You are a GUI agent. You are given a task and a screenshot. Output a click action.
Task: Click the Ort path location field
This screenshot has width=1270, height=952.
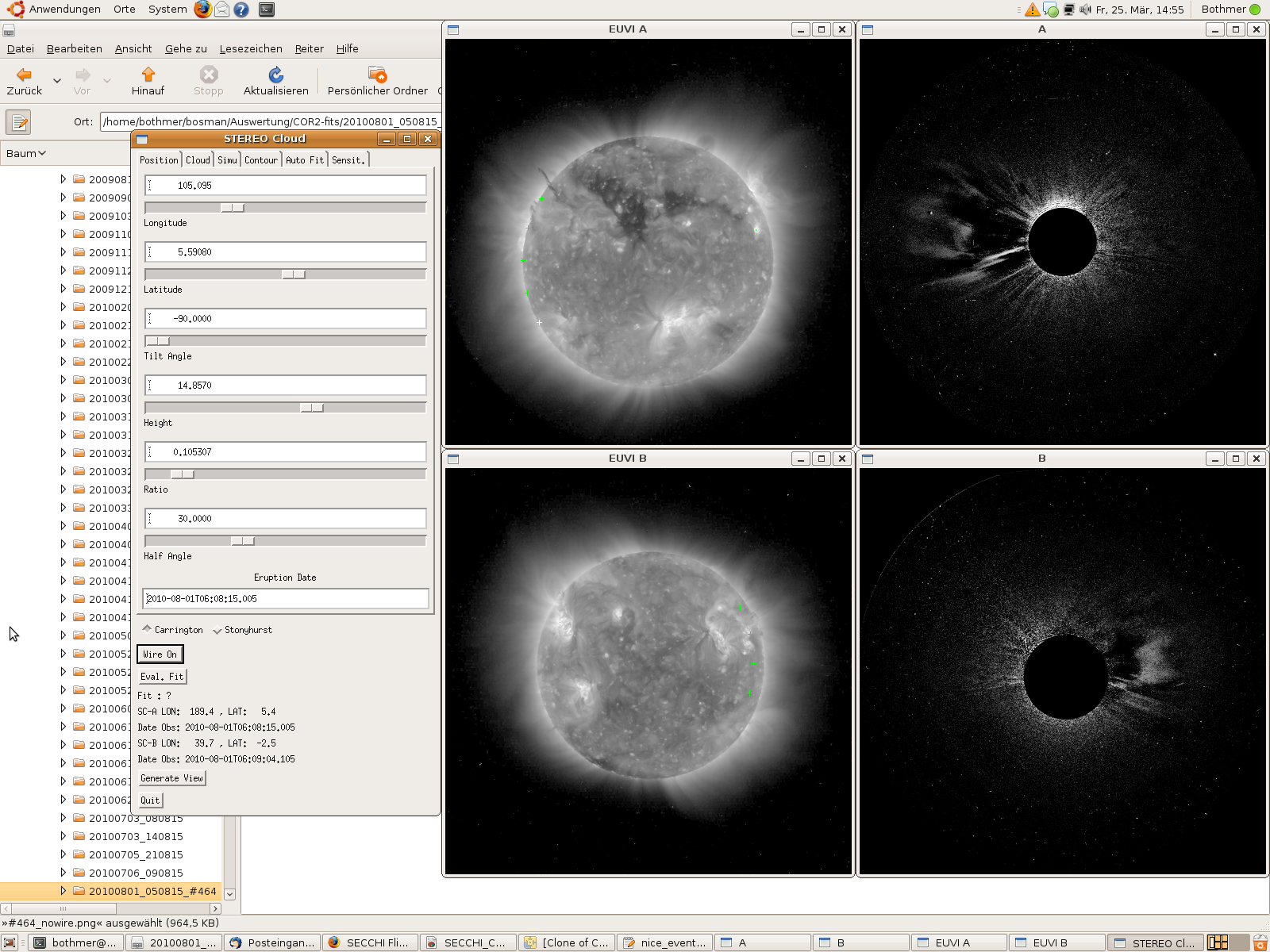pos(270,121)
